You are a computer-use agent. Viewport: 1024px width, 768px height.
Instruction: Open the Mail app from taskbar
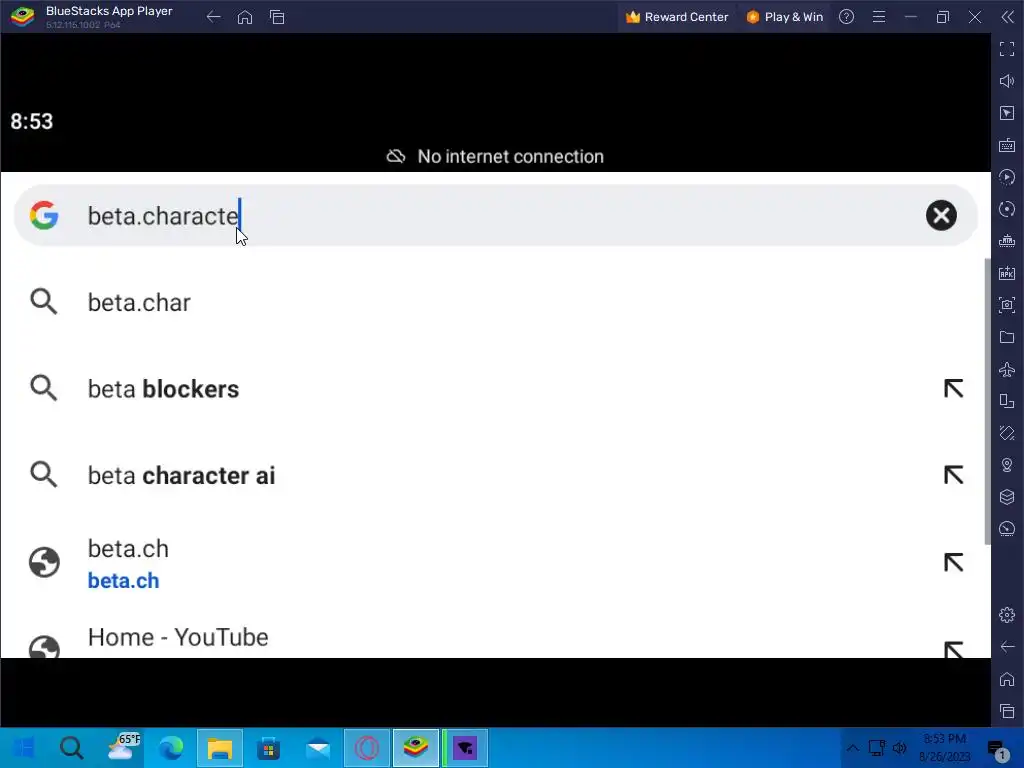pyautogui.click(x=318, y=748)
